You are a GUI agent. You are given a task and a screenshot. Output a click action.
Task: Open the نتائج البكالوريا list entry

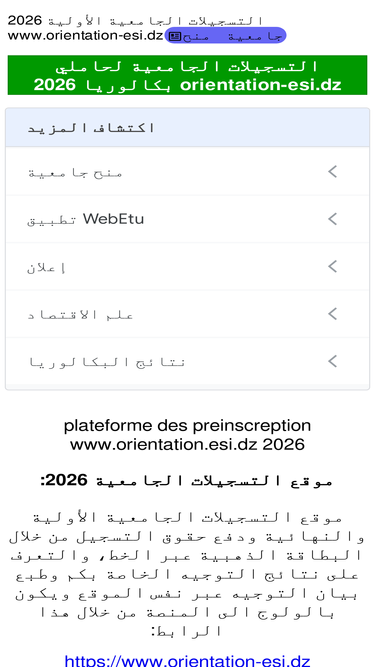188,362
